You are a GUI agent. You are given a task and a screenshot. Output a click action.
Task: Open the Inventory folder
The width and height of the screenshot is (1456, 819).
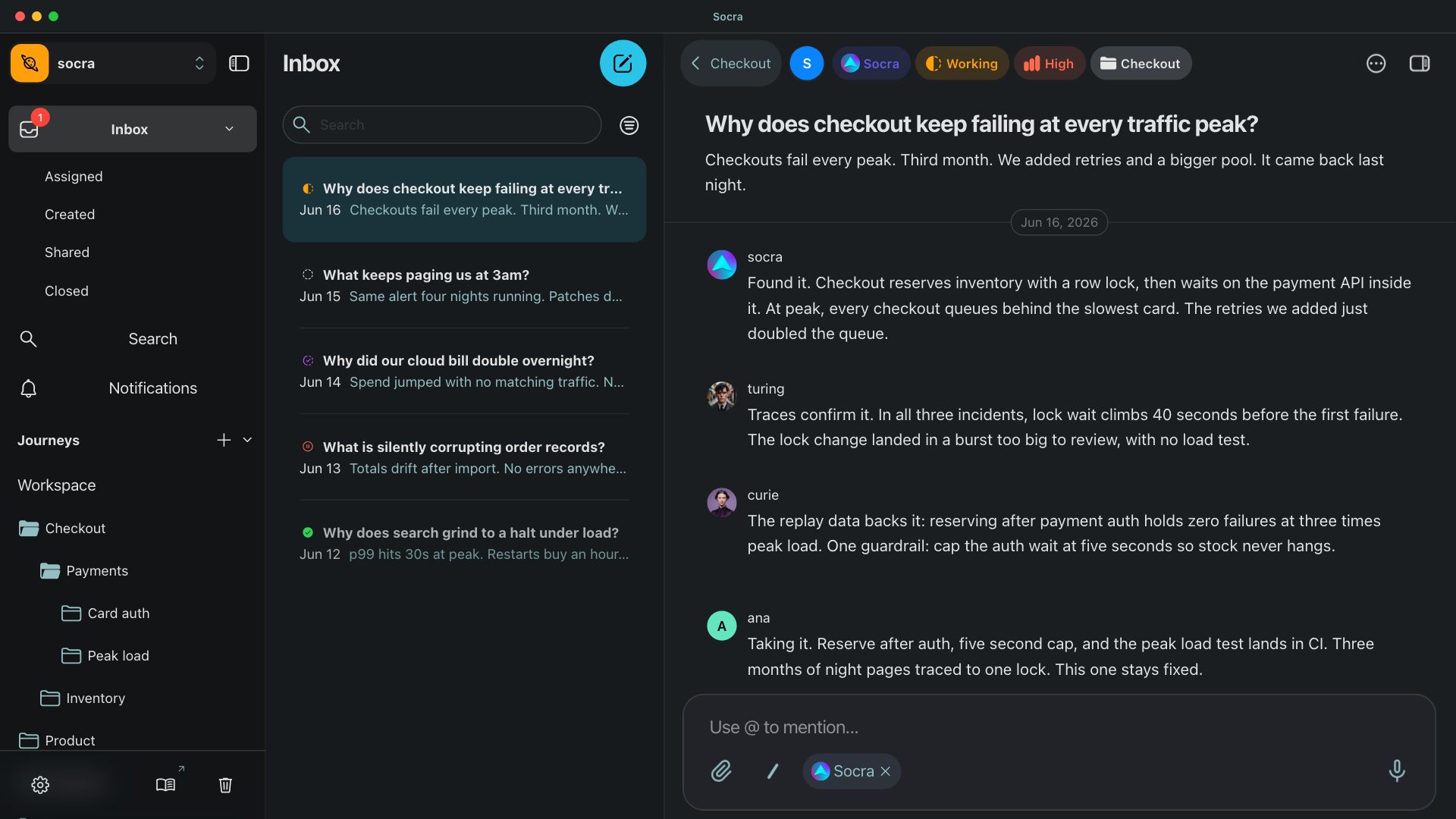[x=83, y=698]
